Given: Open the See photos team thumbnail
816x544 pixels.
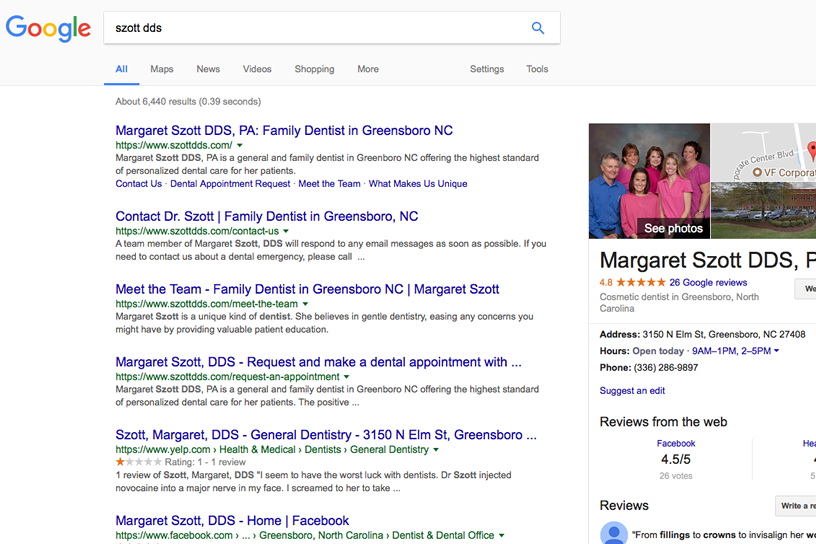Looking at the screenshot, I should point(649,181).
